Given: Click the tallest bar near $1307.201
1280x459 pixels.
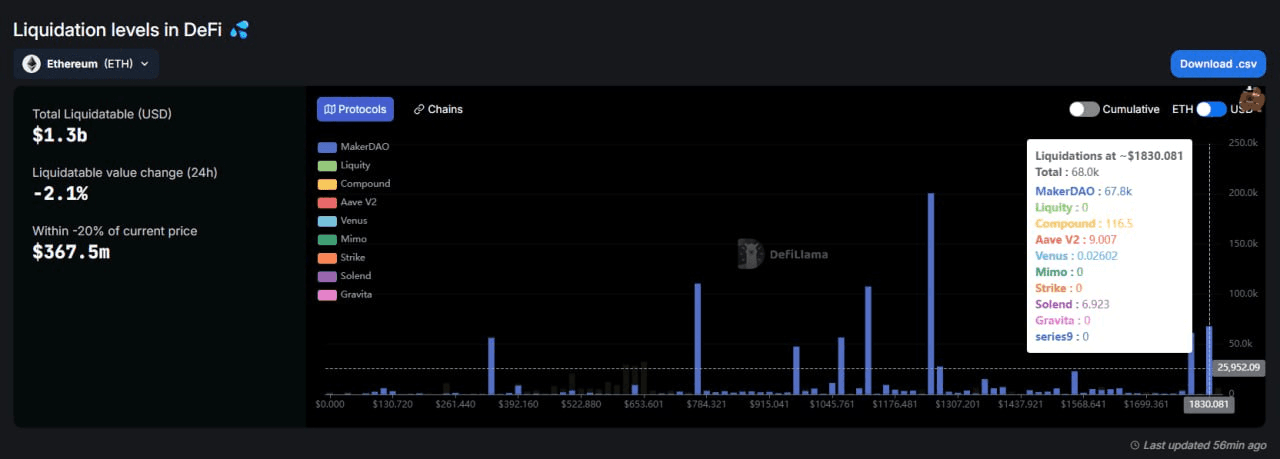Looking at the screenshot, I should 931,294.
